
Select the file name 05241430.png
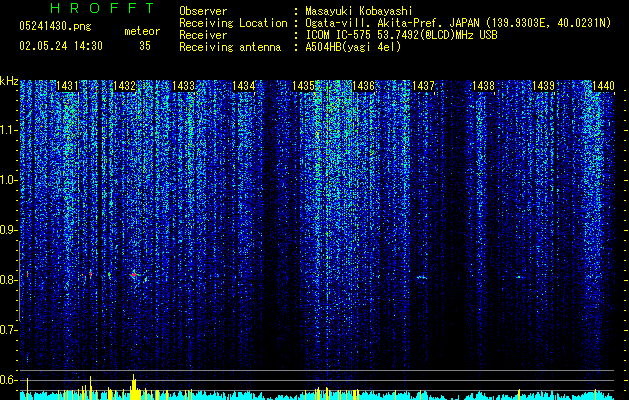(55, 26)
